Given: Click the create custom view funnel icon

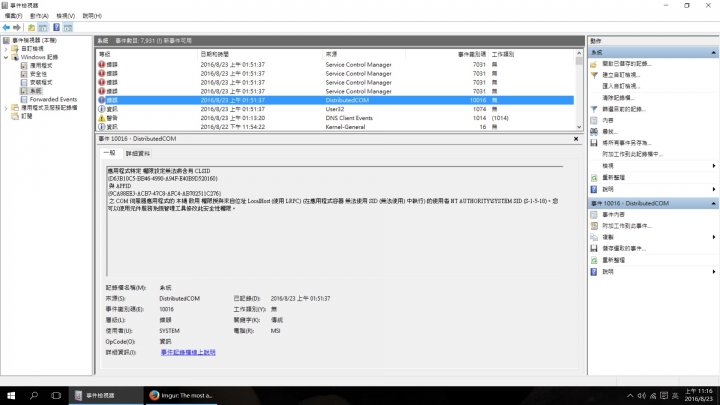Looking at the screenshot, I should coord(594,75).
